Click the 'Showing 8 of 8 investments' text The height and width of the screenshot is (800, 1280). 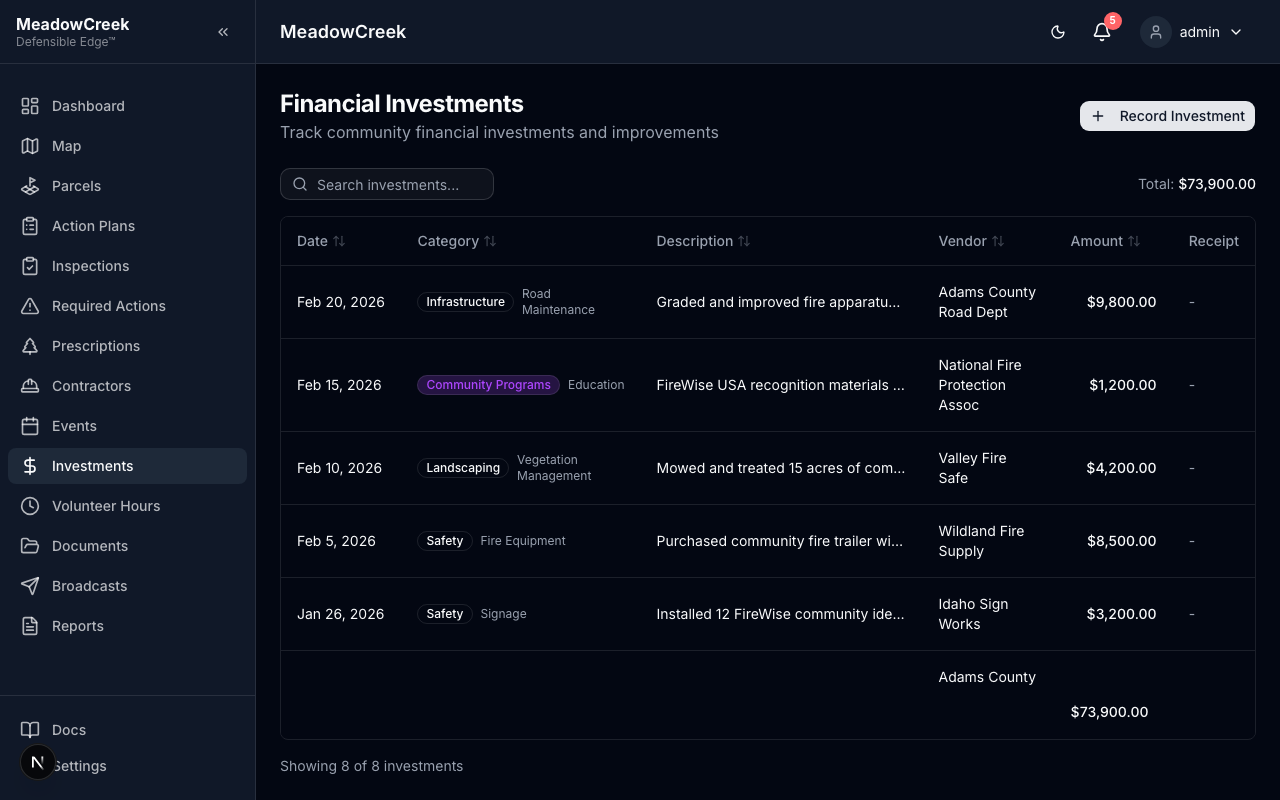pos(371,766)
